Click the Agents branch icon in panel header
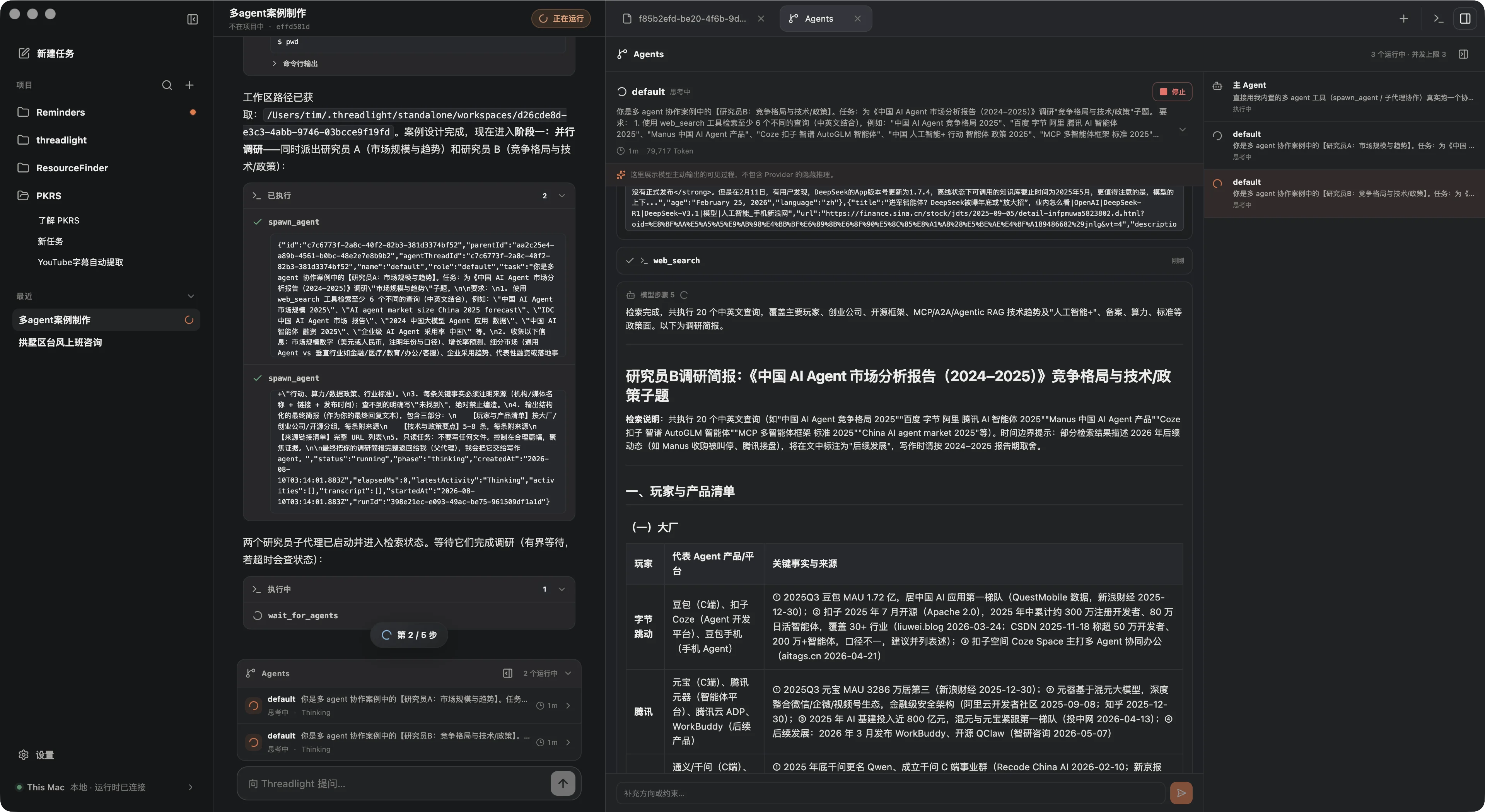The height and width of the screenshot is (812, 1485). [x=622, y=54]
